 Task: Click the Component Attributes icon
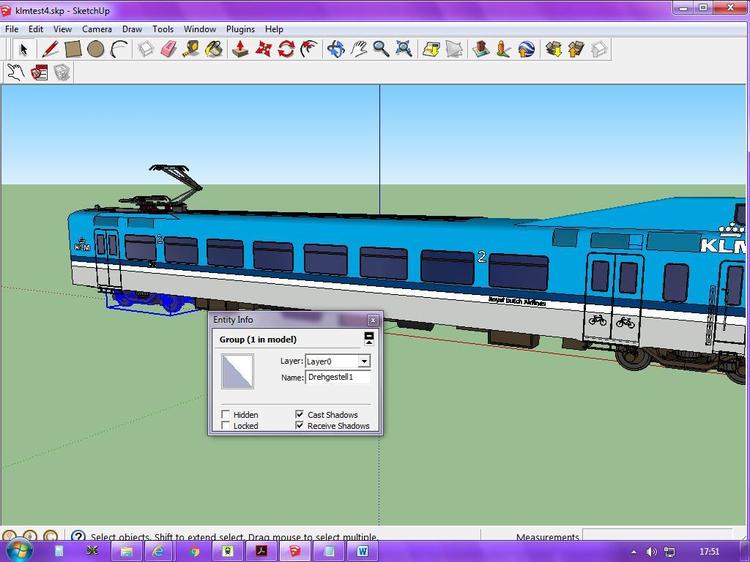coord(62,72)
